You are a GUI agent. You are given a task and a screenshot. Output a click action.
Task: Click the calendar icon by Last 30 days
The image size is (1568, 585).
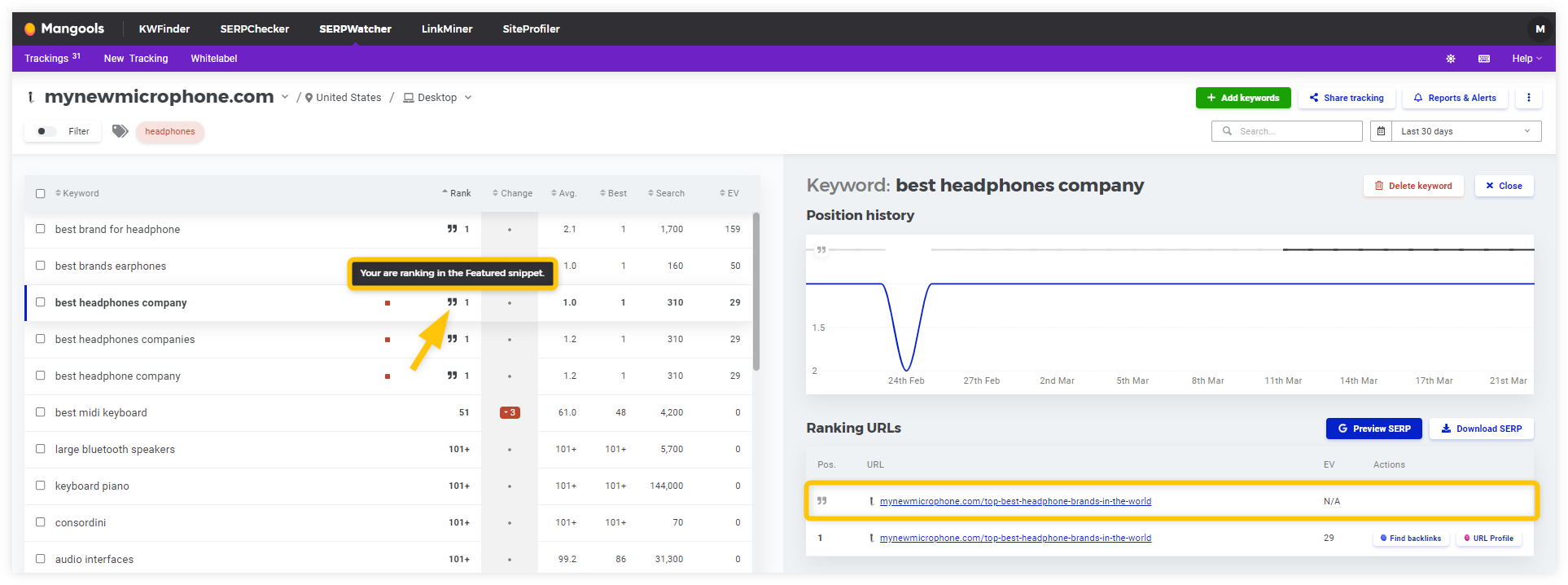coord(1382,131)
